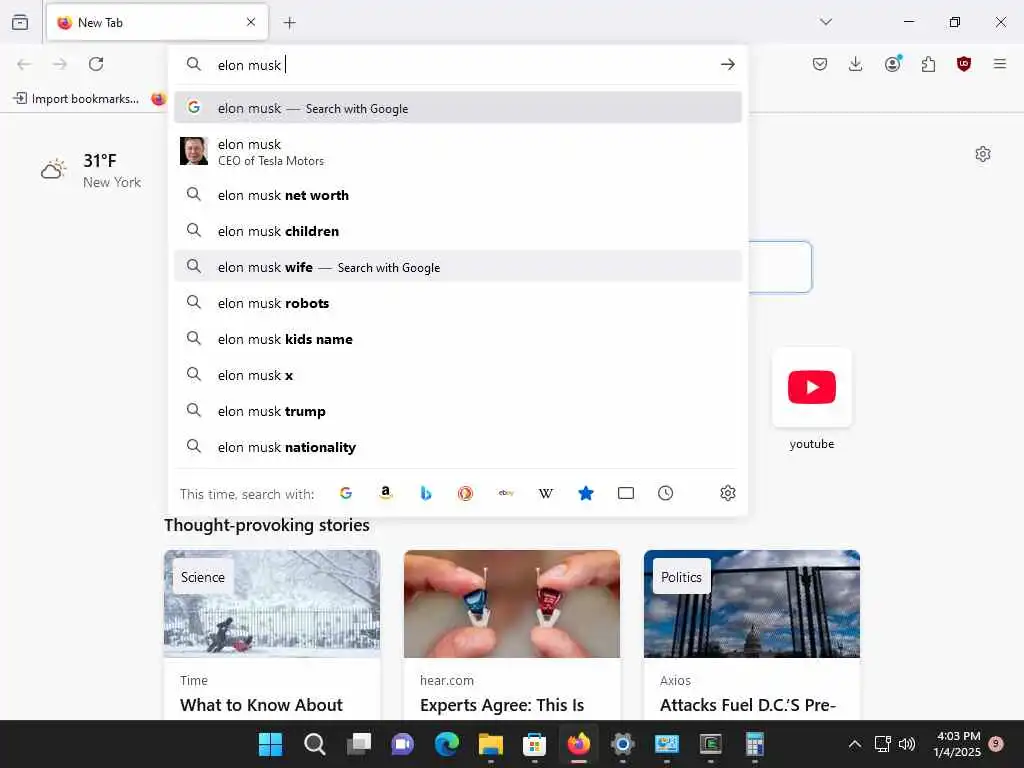Select suggestion elon musk kids name
Screen dimensions: 1024x768
(458, 339)
